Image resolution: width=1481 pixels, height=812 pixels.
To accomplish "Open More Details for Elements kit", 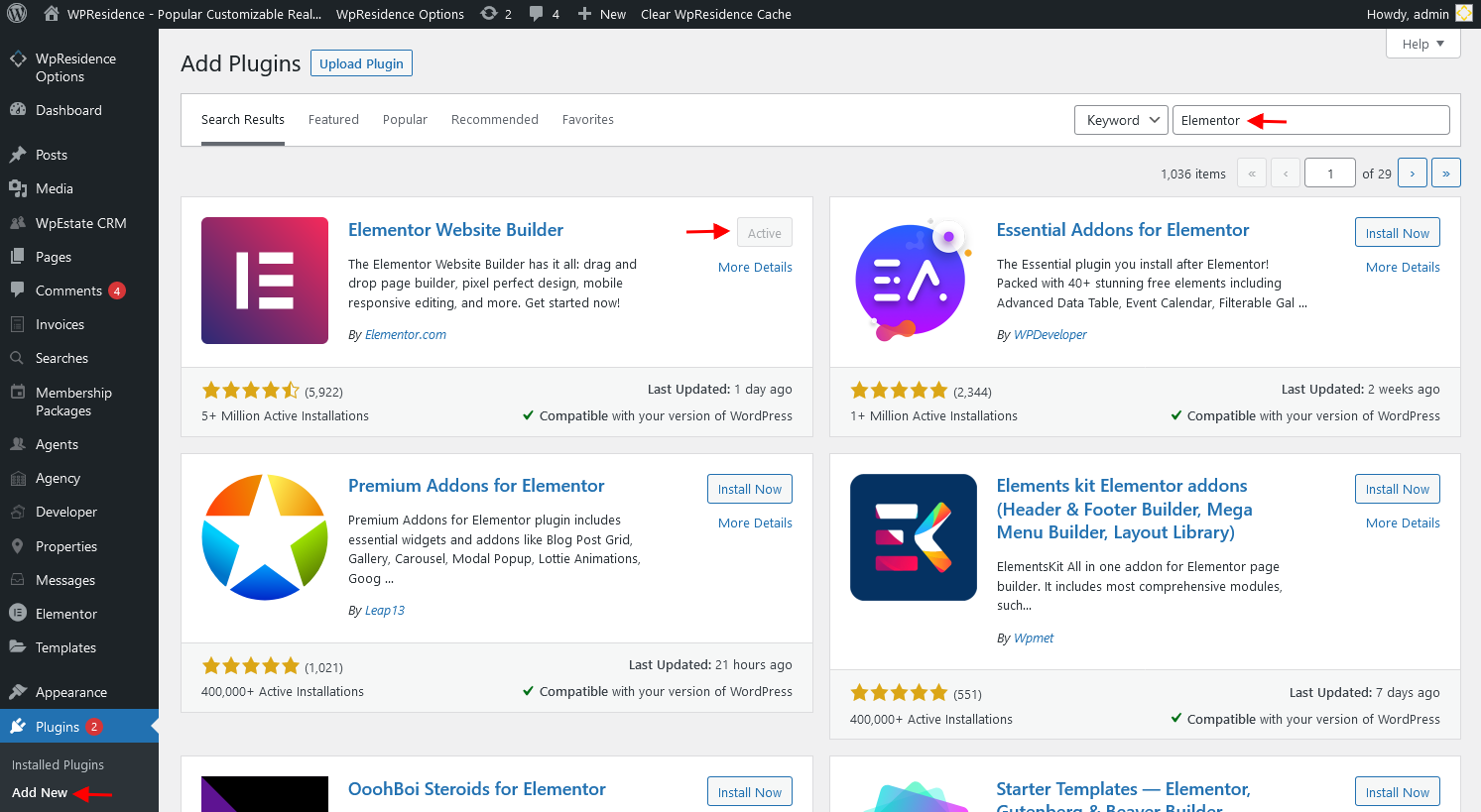I will point(1403,522).
